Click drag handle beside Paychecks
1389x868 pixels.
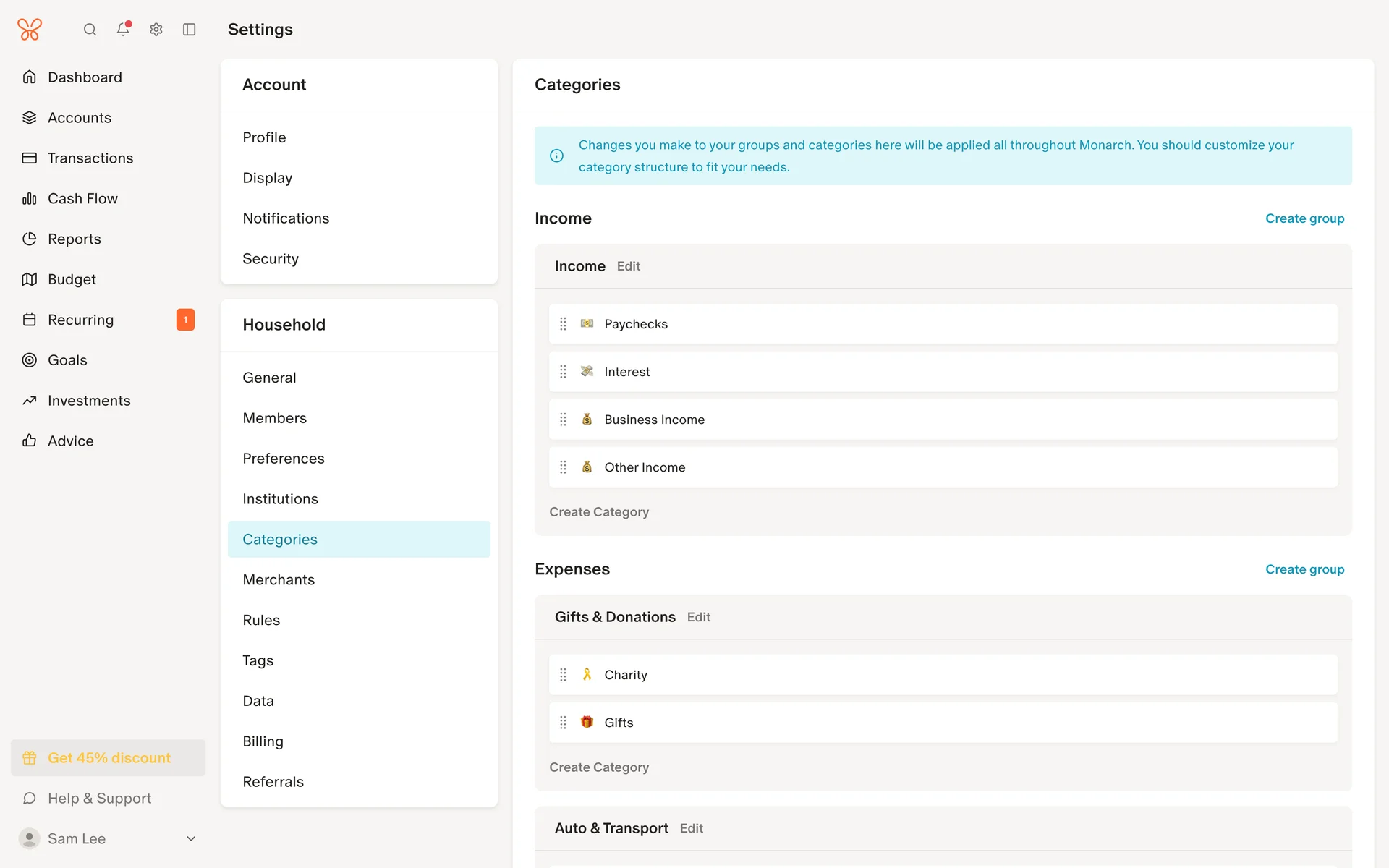pyautogui.click(x=563, y=324)
